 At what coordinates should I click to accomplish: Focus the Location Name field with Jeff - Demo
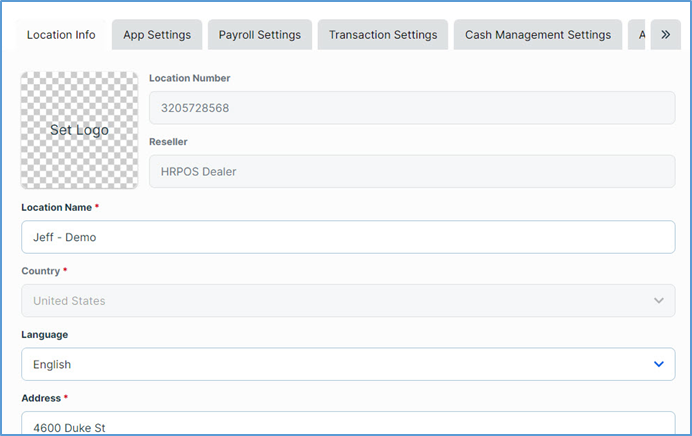tap(347, 237)
